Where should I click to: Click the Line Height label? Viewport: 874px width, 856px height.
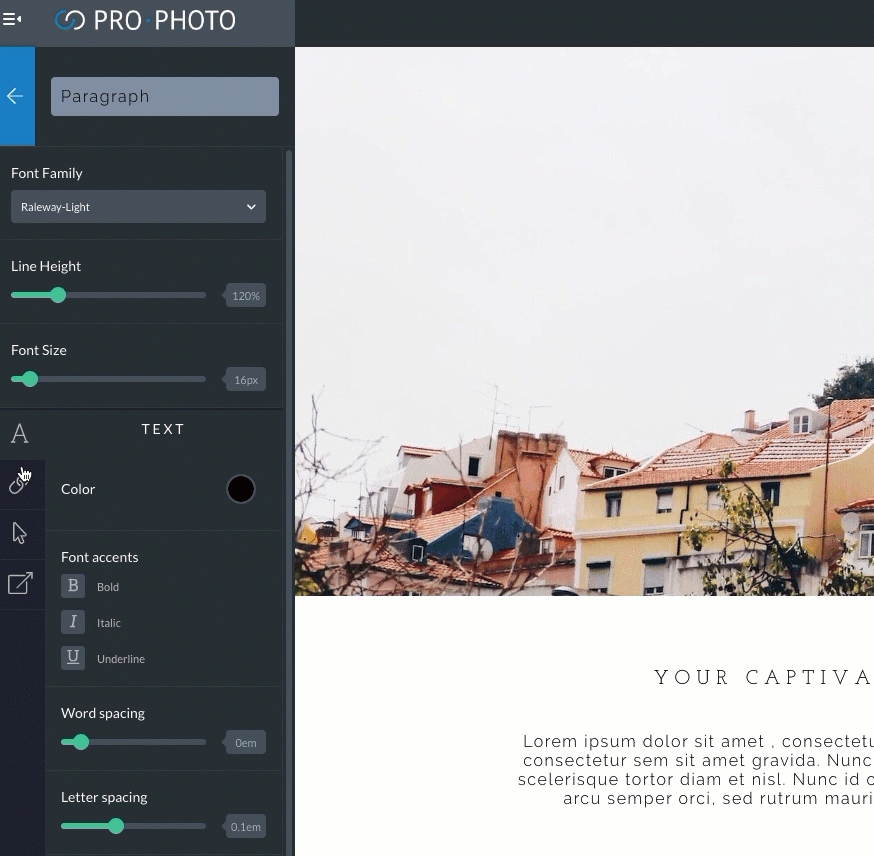point(46,266)
